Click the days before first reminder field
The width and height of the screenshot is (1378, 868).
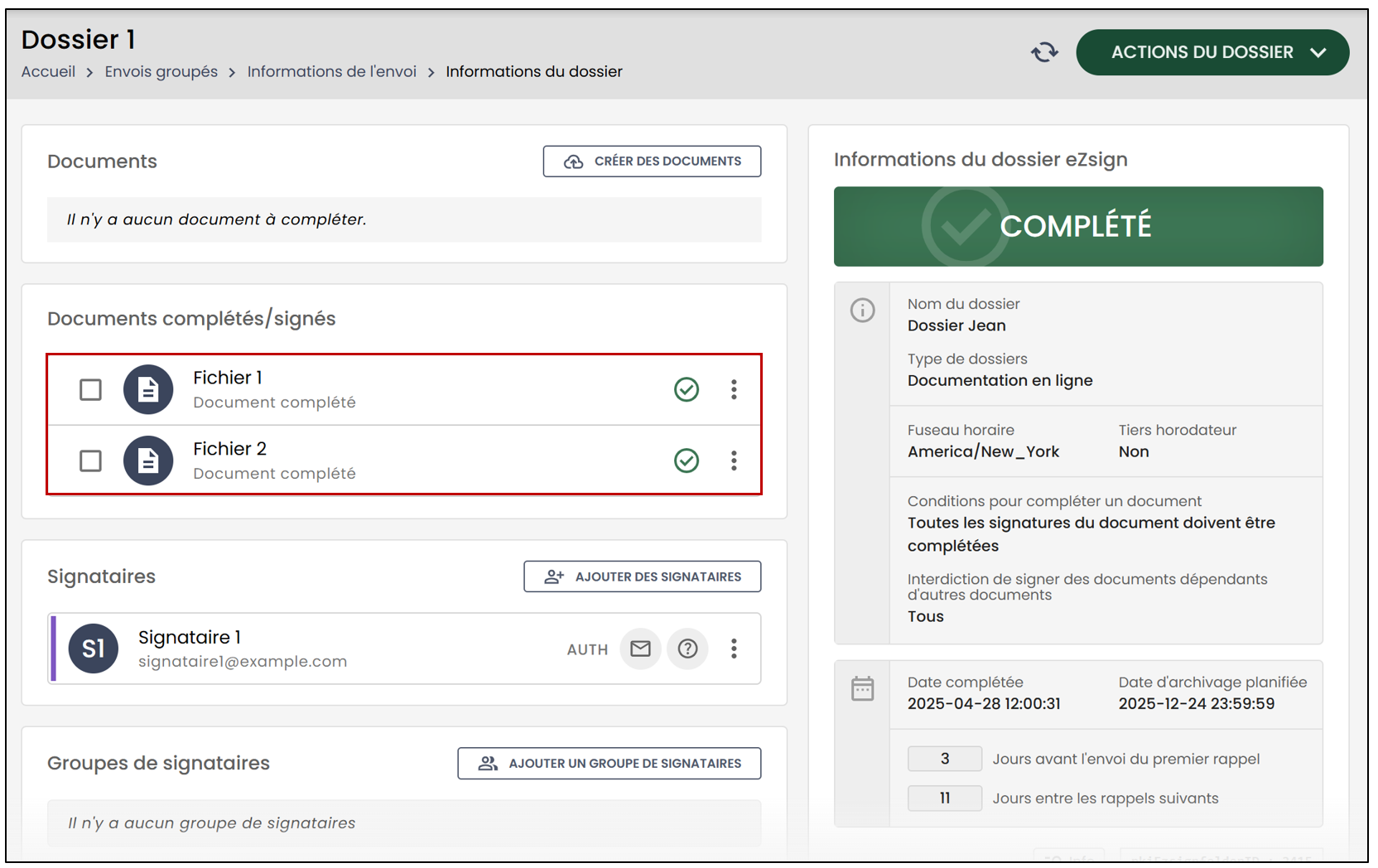coord(945,759)
